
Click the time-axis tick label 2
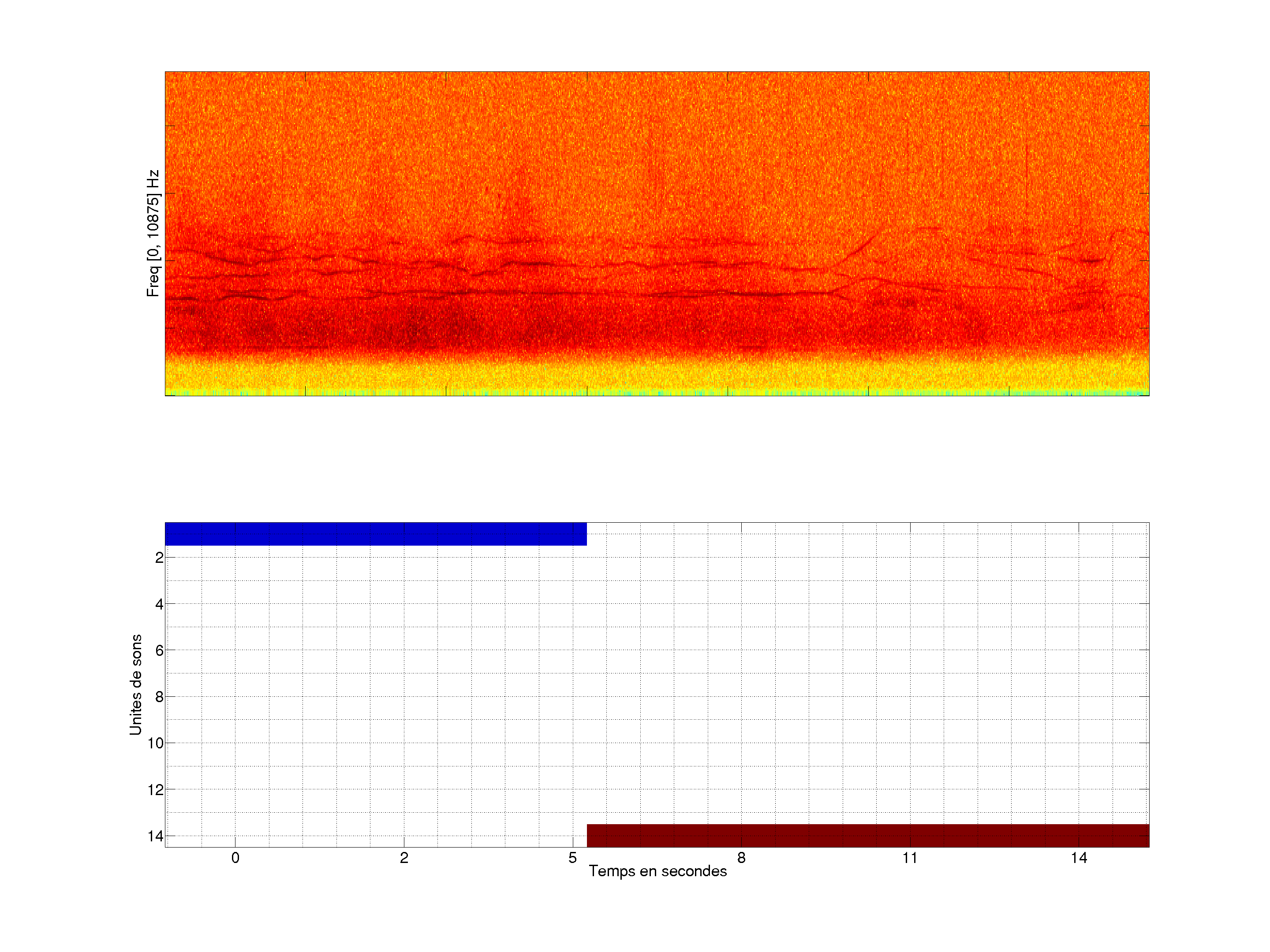(404, 858)
